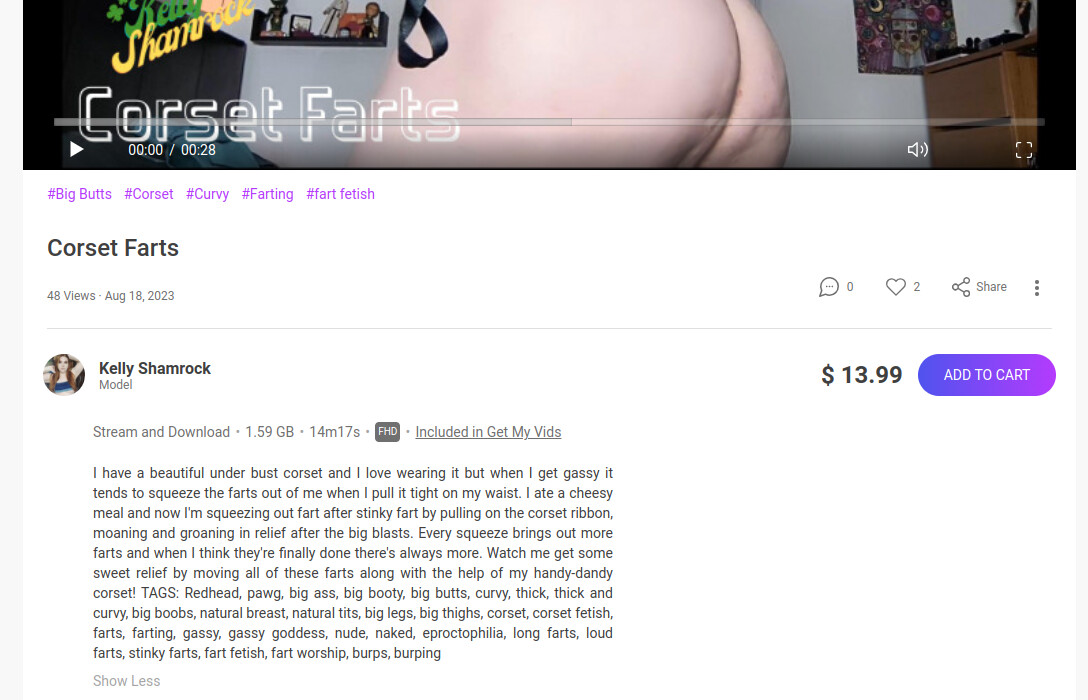Select the #fart fetish hashtag

[340, 194]
